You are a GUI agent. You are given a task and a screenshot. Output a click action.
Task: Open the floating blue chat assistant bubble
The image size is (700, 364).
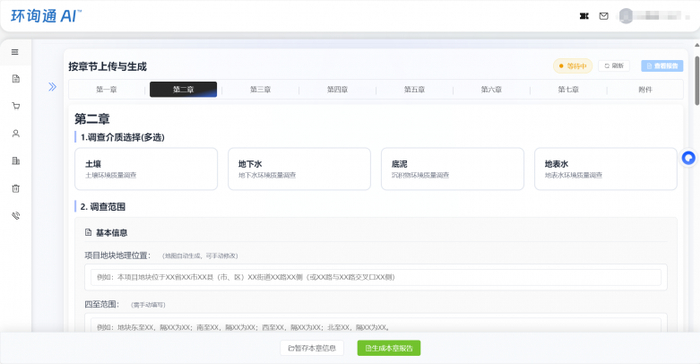point(688,158)
